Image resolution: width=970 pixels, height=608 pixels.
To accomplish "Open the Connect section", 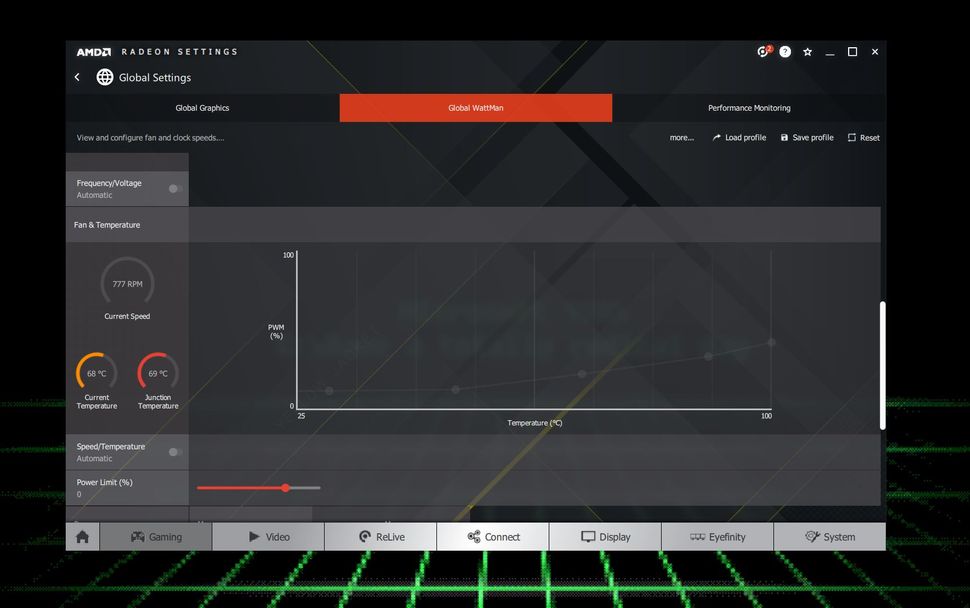I will click(492, 536).
